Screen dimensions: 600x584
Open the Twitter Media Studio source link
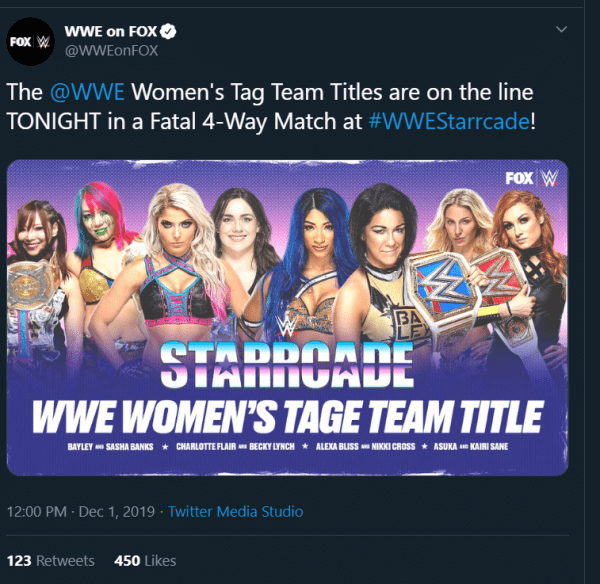point(236,512)
